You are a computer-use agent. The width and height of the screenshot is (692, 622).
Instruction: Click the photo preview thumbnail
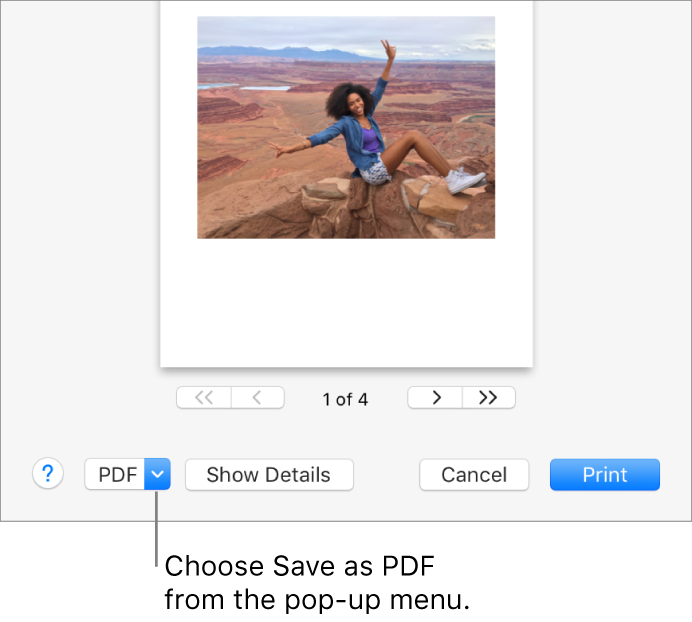(x=346, y=128)
